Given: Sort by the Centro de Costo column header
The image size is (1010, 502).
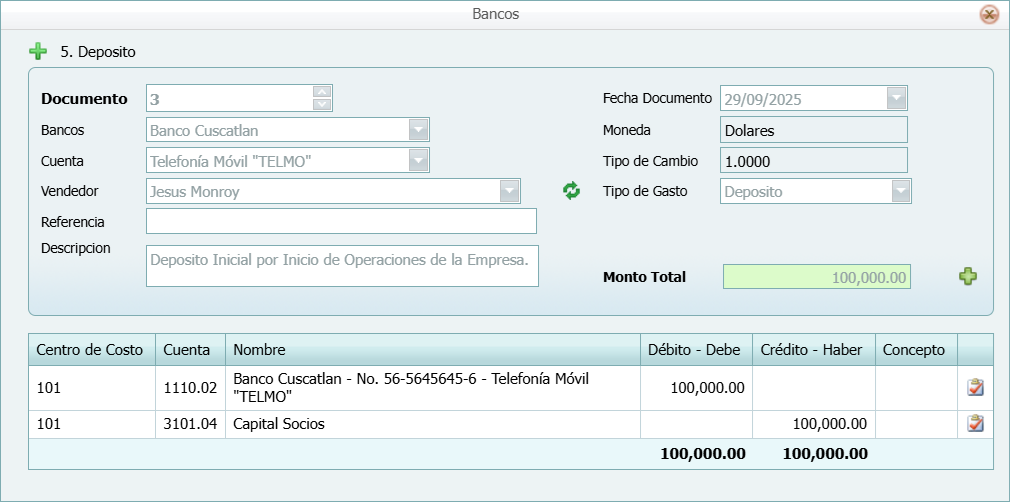Looking at the screenshot, I should [91, 350].
